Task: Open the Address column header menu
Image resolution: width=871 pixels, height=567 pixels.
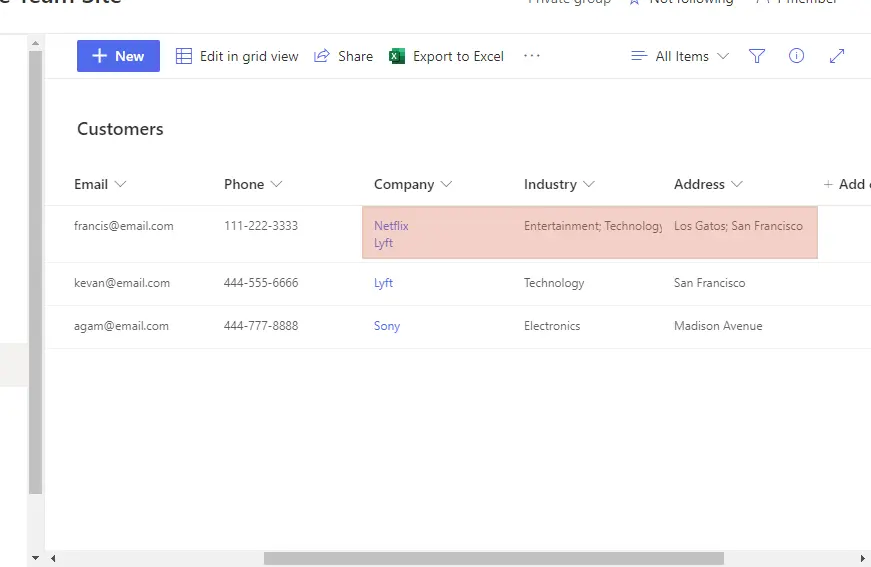Action: 708,184
